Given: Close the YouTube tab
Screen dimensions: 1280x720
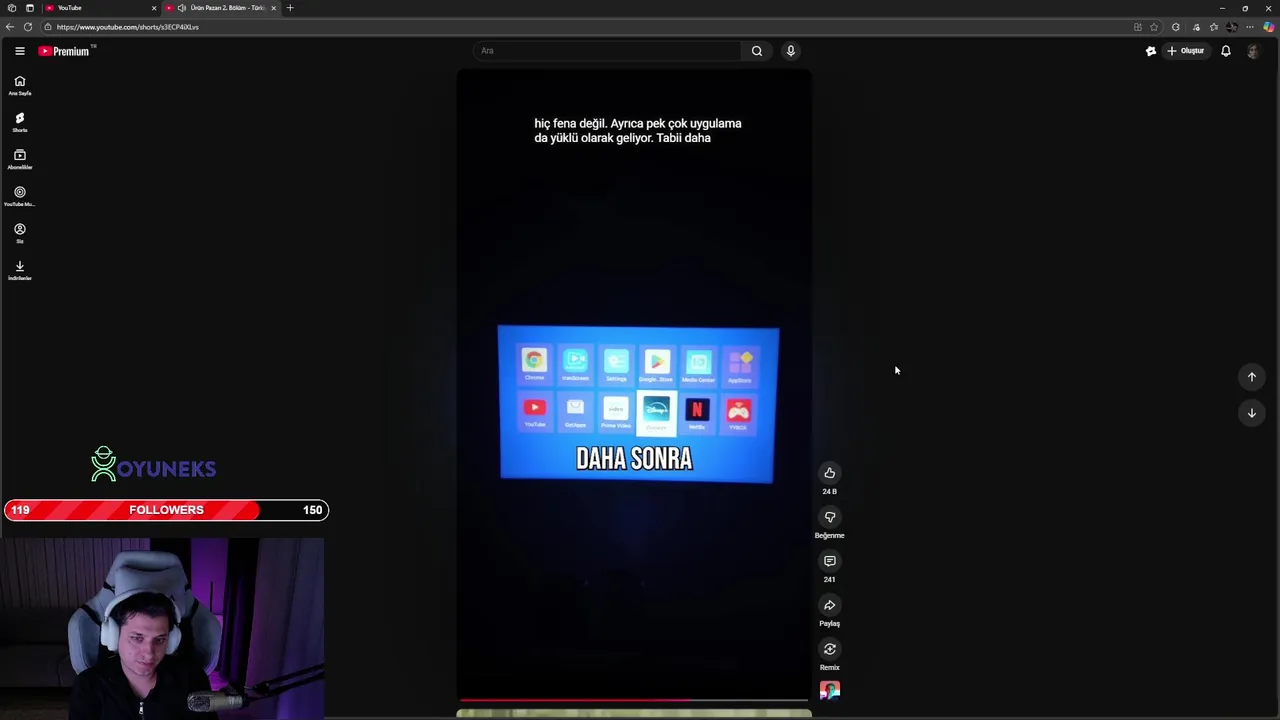Looking at the screenshot, I should (x=154, y=8).
